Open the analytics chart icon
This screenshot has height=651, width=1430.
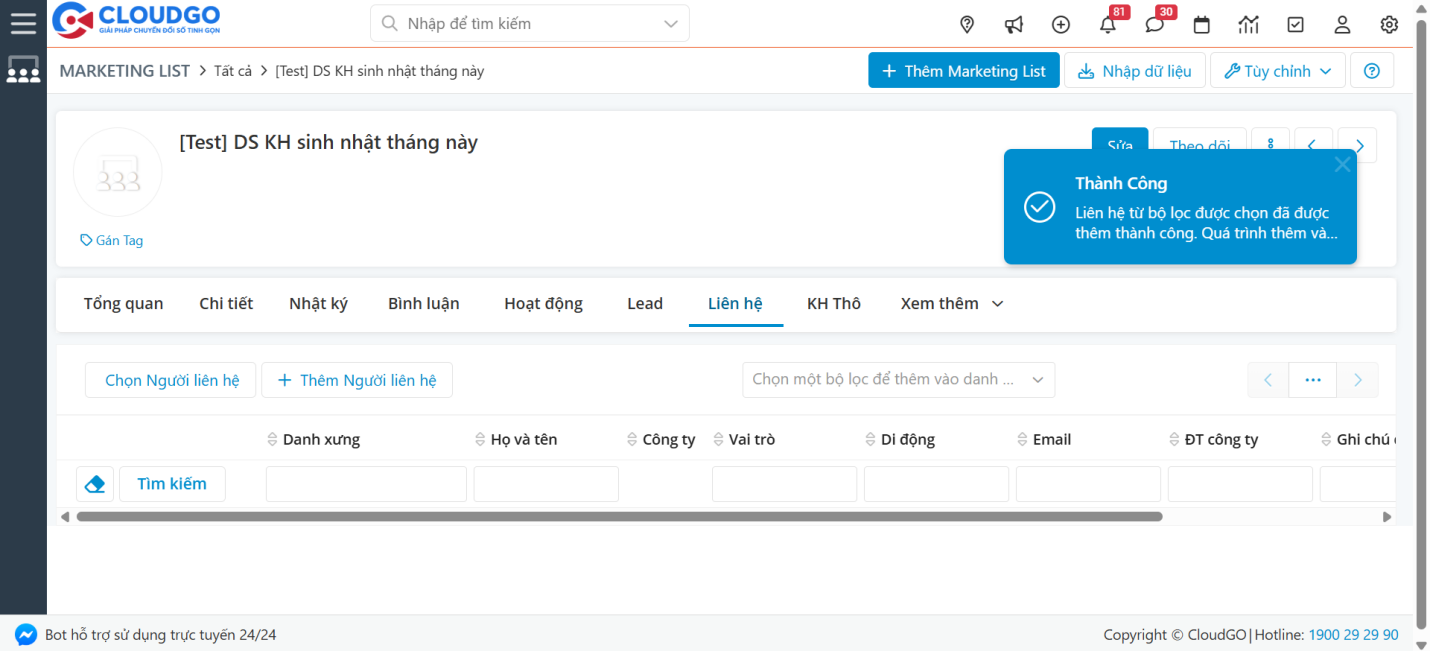[x=1248, y=24]
